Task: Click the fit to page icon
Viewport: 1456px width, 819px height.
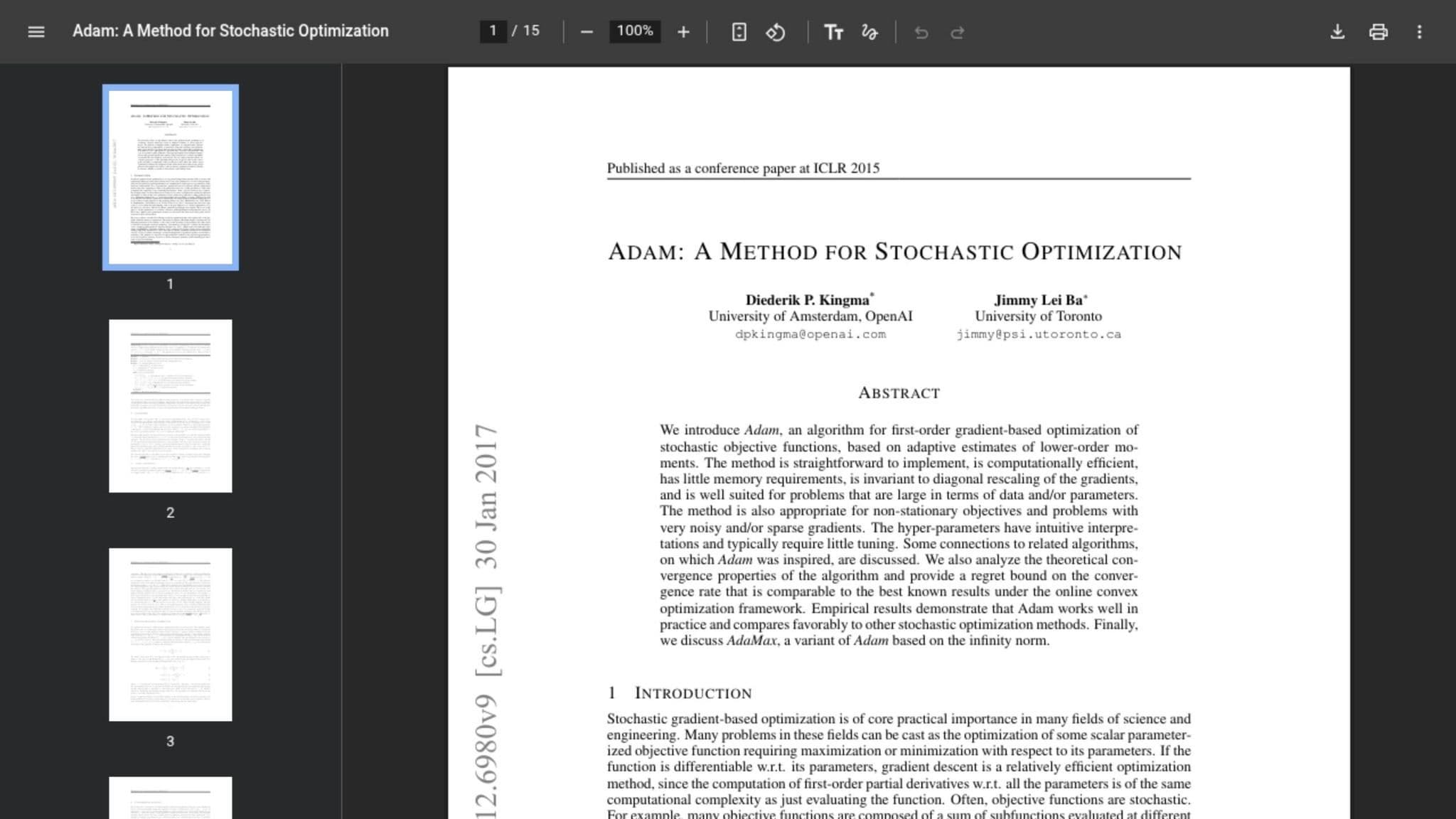Action: pos(739,32)
